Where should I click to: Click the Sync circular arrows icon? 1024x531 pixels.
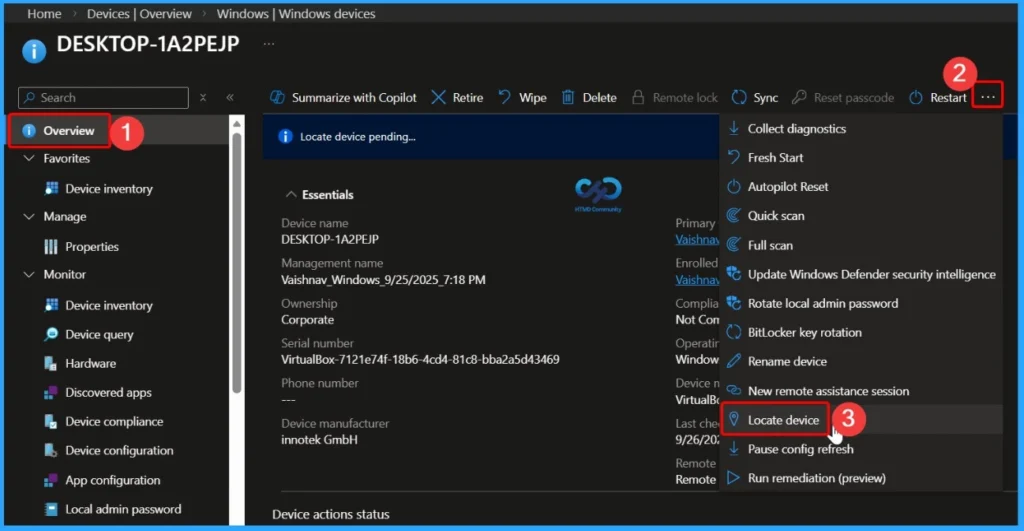[739, 97]
